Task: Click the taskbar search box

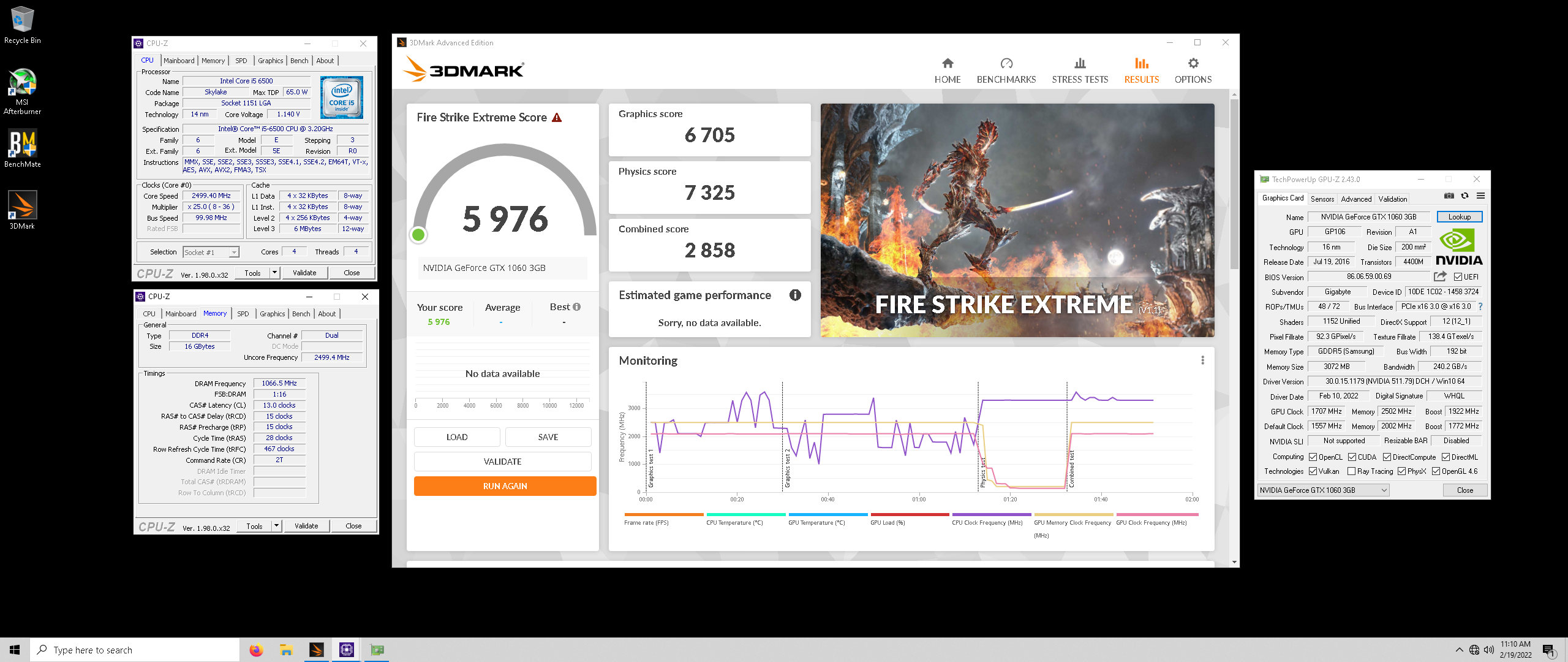Action: (135, 650)
